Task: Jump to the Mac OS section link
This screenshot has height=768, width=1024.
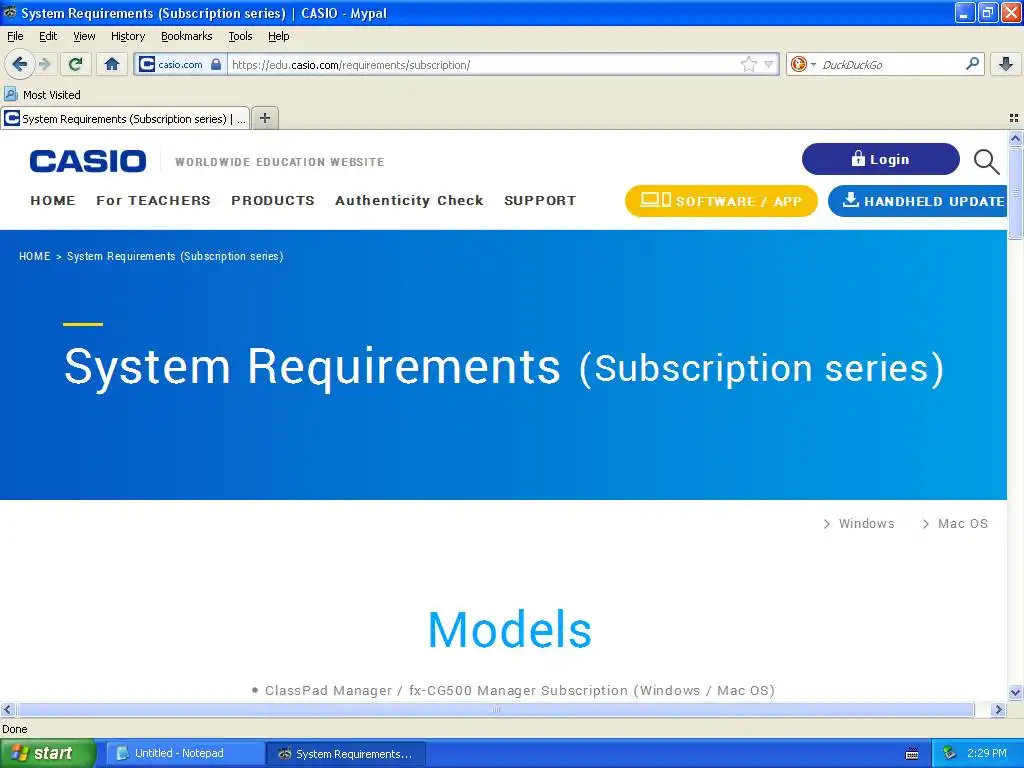Action: (x=955, y=524)
